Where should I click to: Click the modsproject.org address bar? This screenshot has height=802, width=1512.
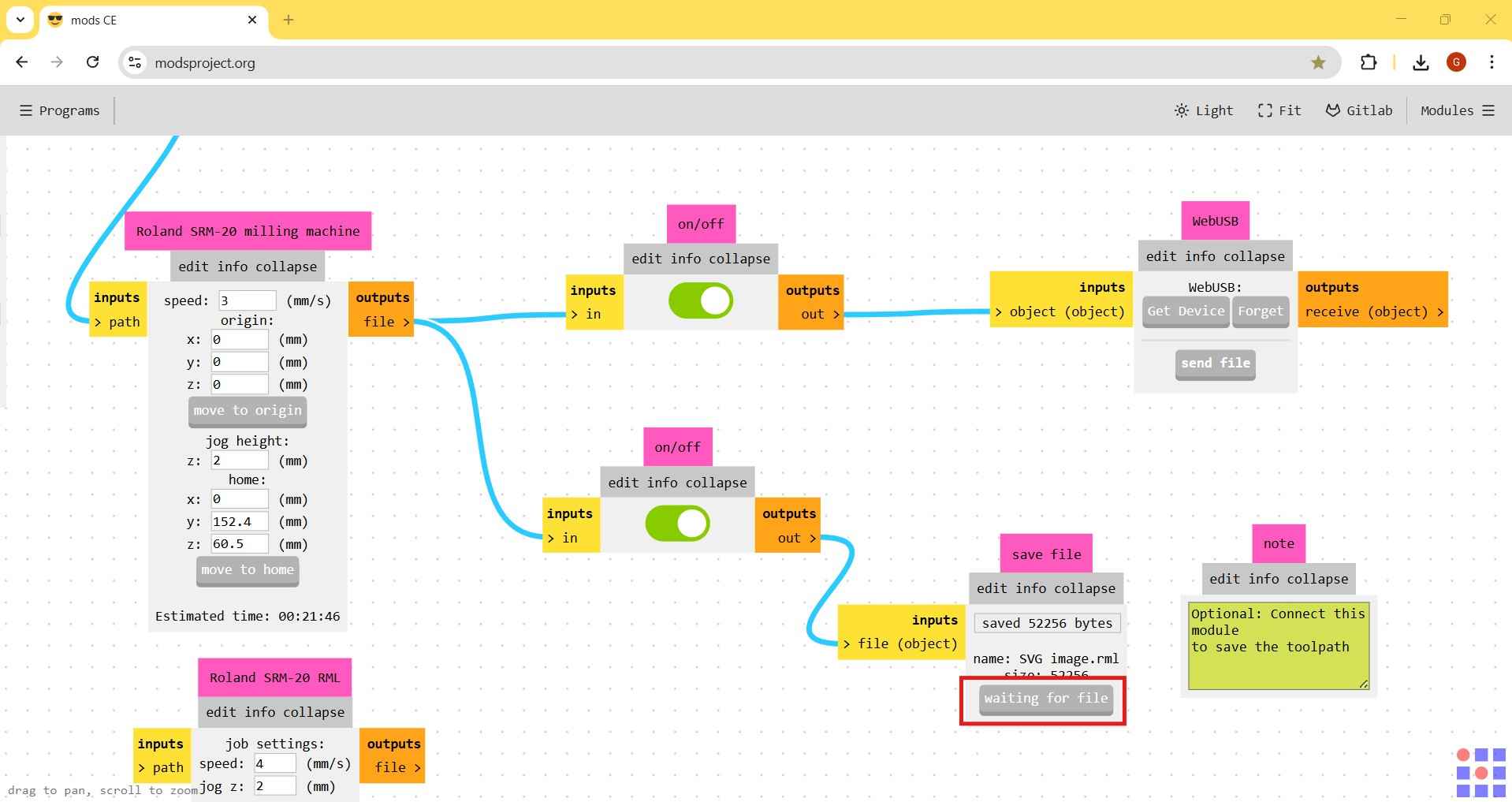coord(729,62)
